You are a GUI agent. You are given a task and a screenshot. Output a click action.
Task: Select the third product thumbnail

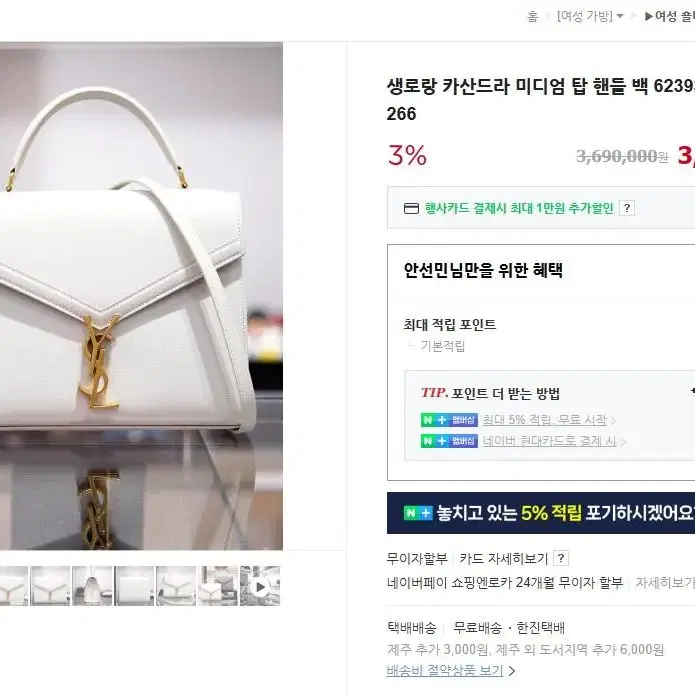[92, 586]
